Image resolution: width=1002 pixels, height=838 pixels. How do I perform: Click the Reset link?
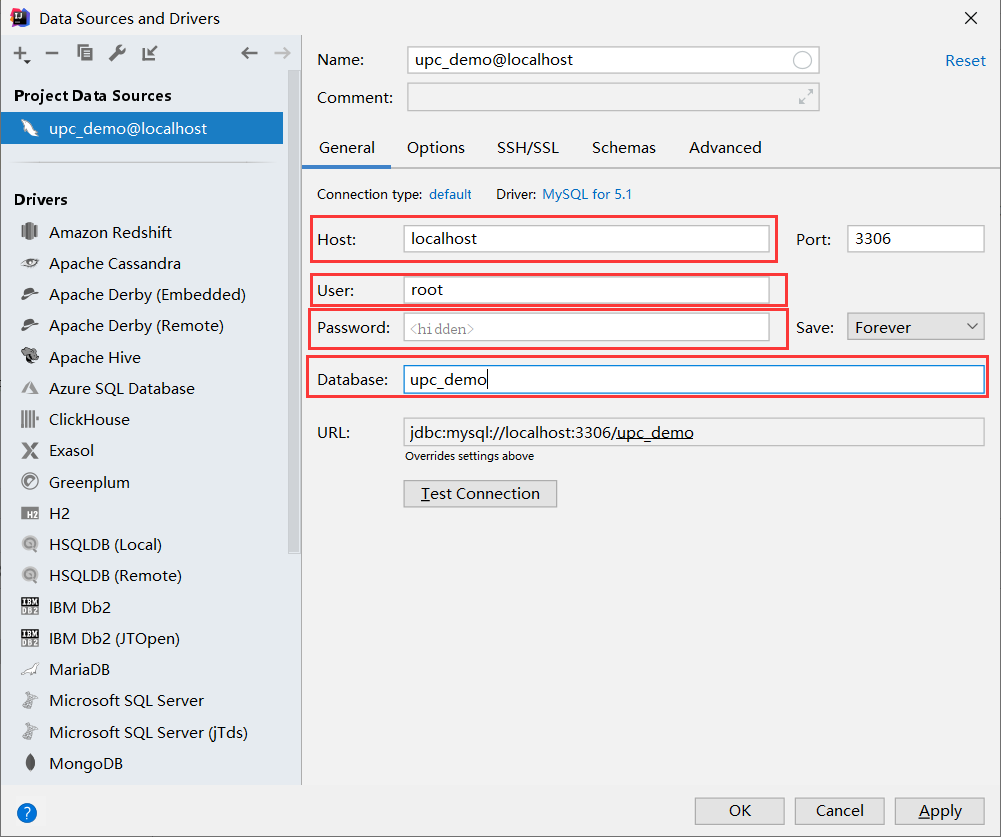(965, 61)
